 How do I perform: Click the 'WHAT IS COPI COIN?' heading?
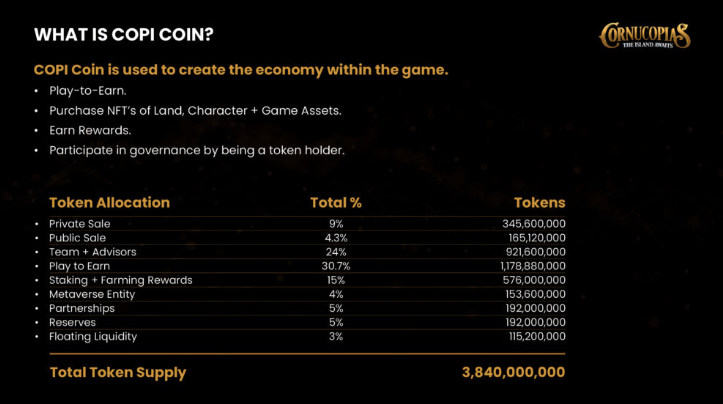tap(123, 35)
